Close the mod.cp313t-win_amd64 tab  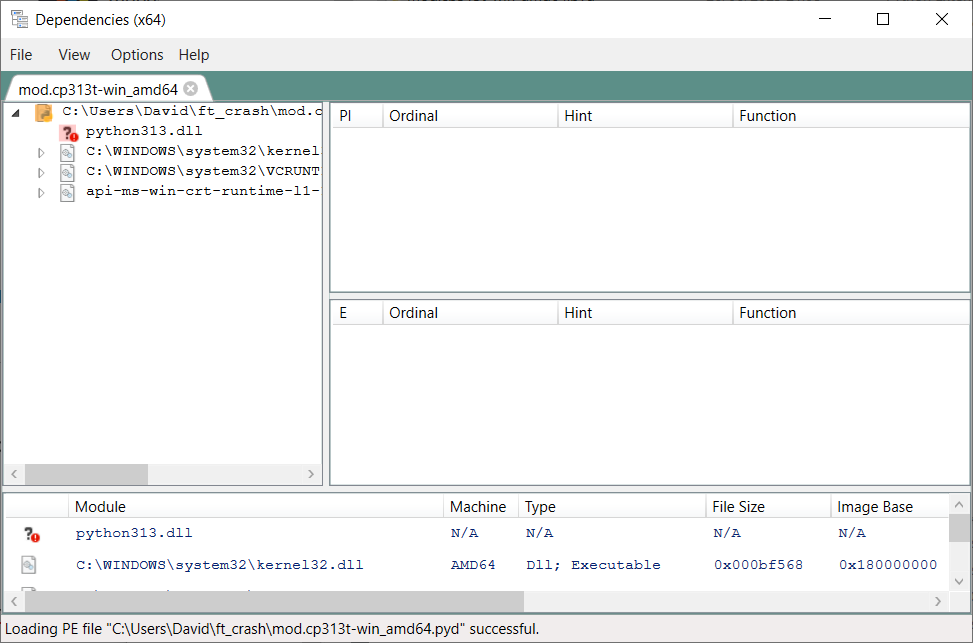pyautogui.click(x=191, y=88)
